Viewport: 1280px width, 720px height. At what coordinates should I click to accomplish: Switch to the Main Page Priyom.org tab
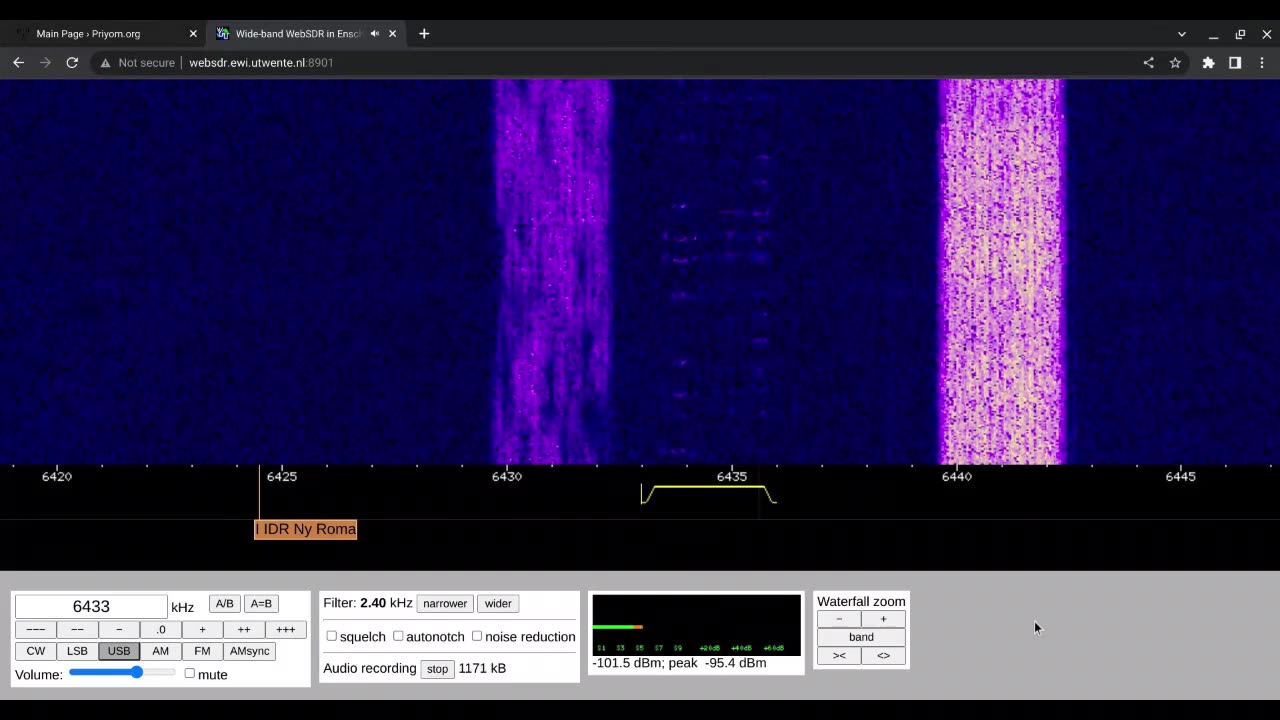(x=105, y=33)
